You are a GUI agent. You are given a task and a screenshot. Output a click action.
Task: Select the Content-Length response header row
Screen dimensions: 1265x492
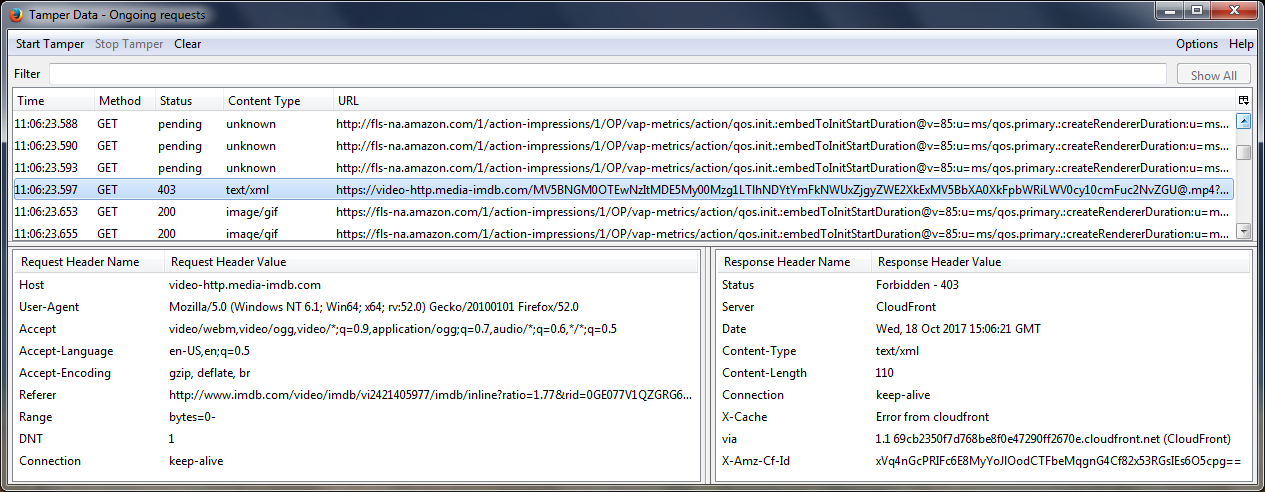984,373
